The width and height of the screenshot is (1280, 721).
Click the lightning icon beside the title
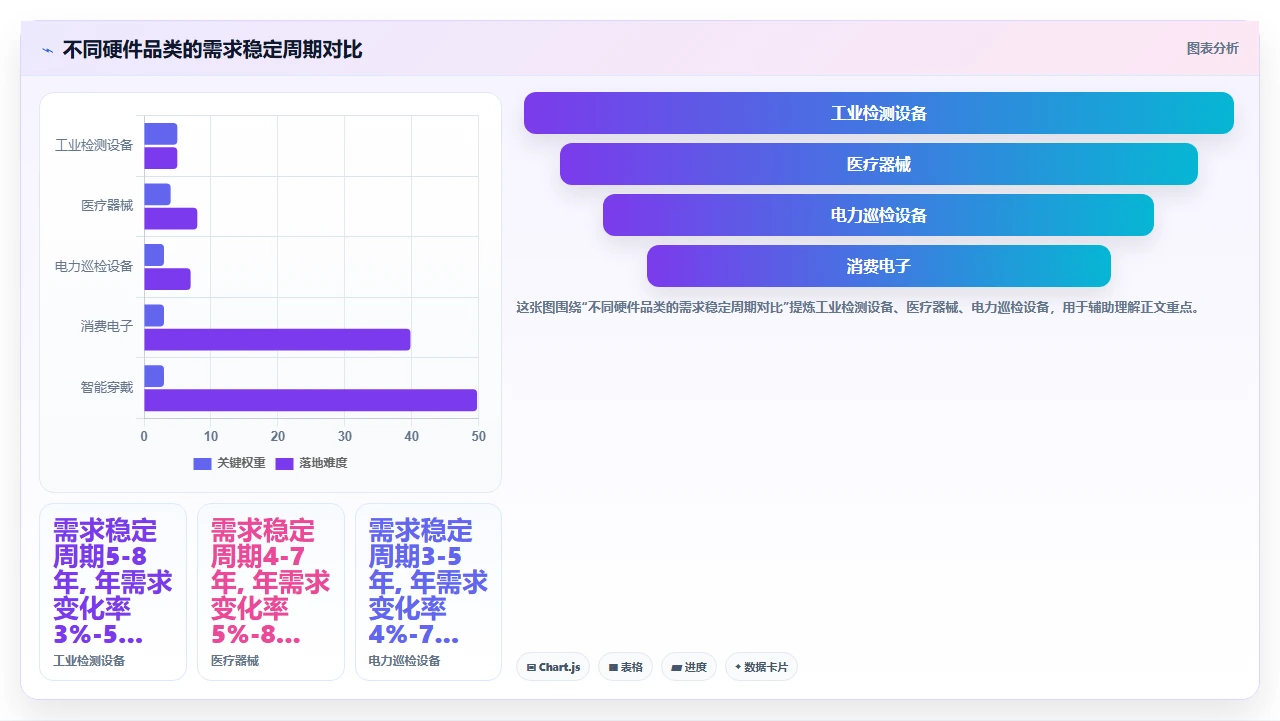pyautogui.click(x=47, y=50)
